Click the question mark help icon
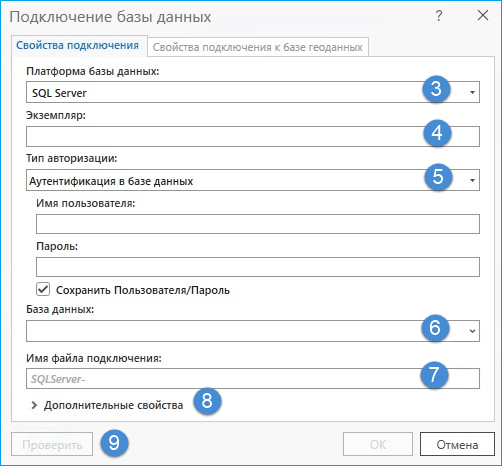 coord(439,16)
